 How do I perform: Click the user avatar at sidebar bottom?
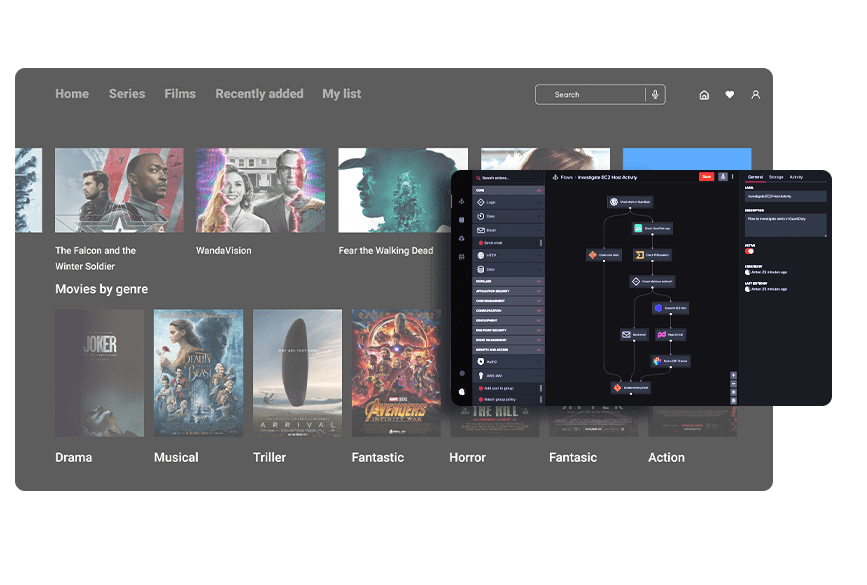coord(462,392)
